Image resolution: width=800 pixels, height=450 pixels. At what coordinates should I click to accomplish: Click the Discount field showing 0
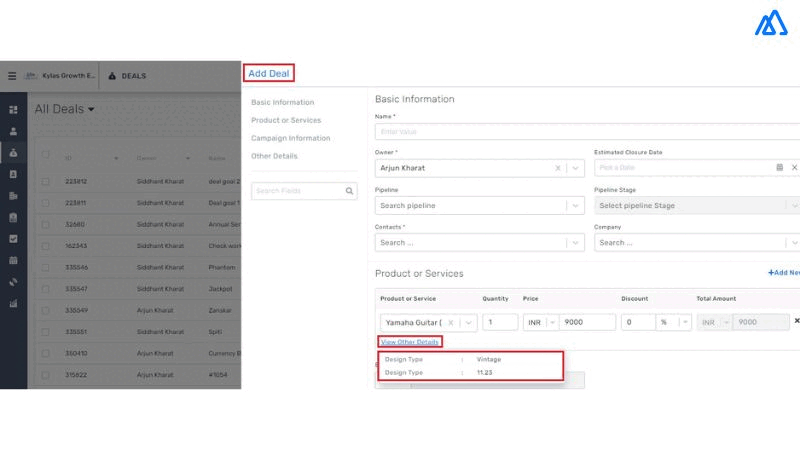pyautogui.click(x=638, y=322)
